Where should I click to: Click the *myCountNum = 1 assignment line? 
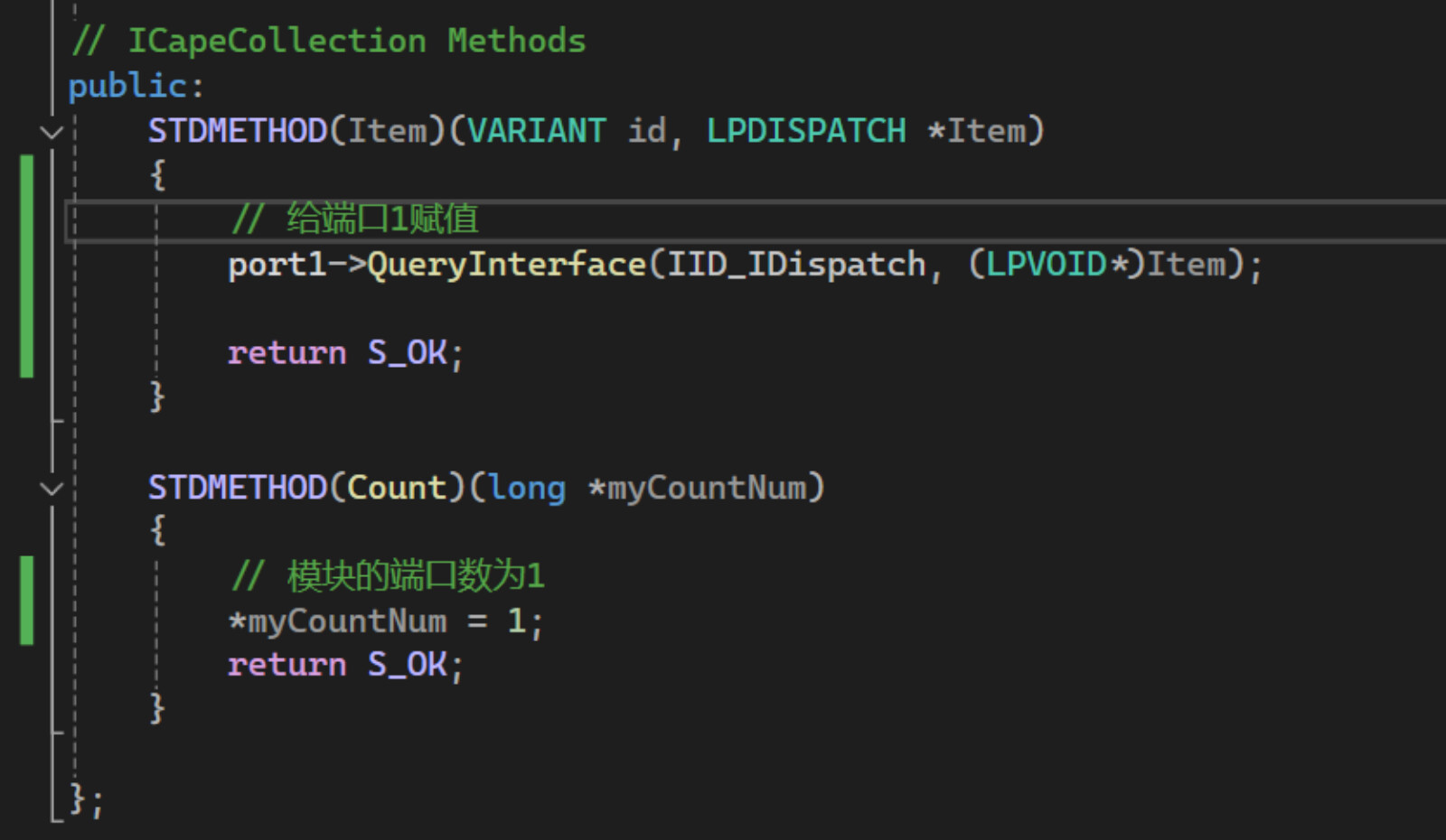(x=385, y=621)
